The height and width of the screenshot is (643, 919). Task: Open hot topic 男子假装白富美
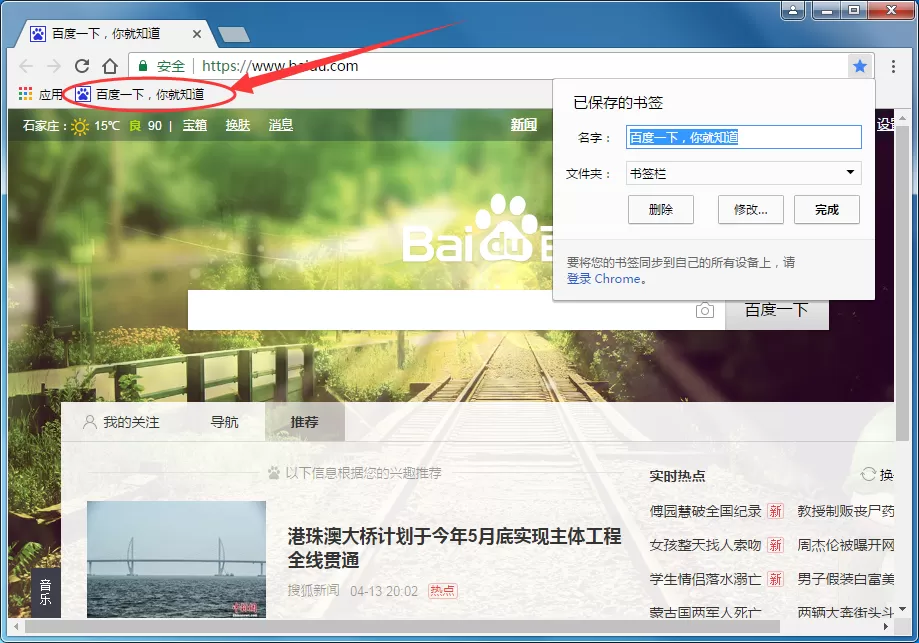tap(846, 579)
